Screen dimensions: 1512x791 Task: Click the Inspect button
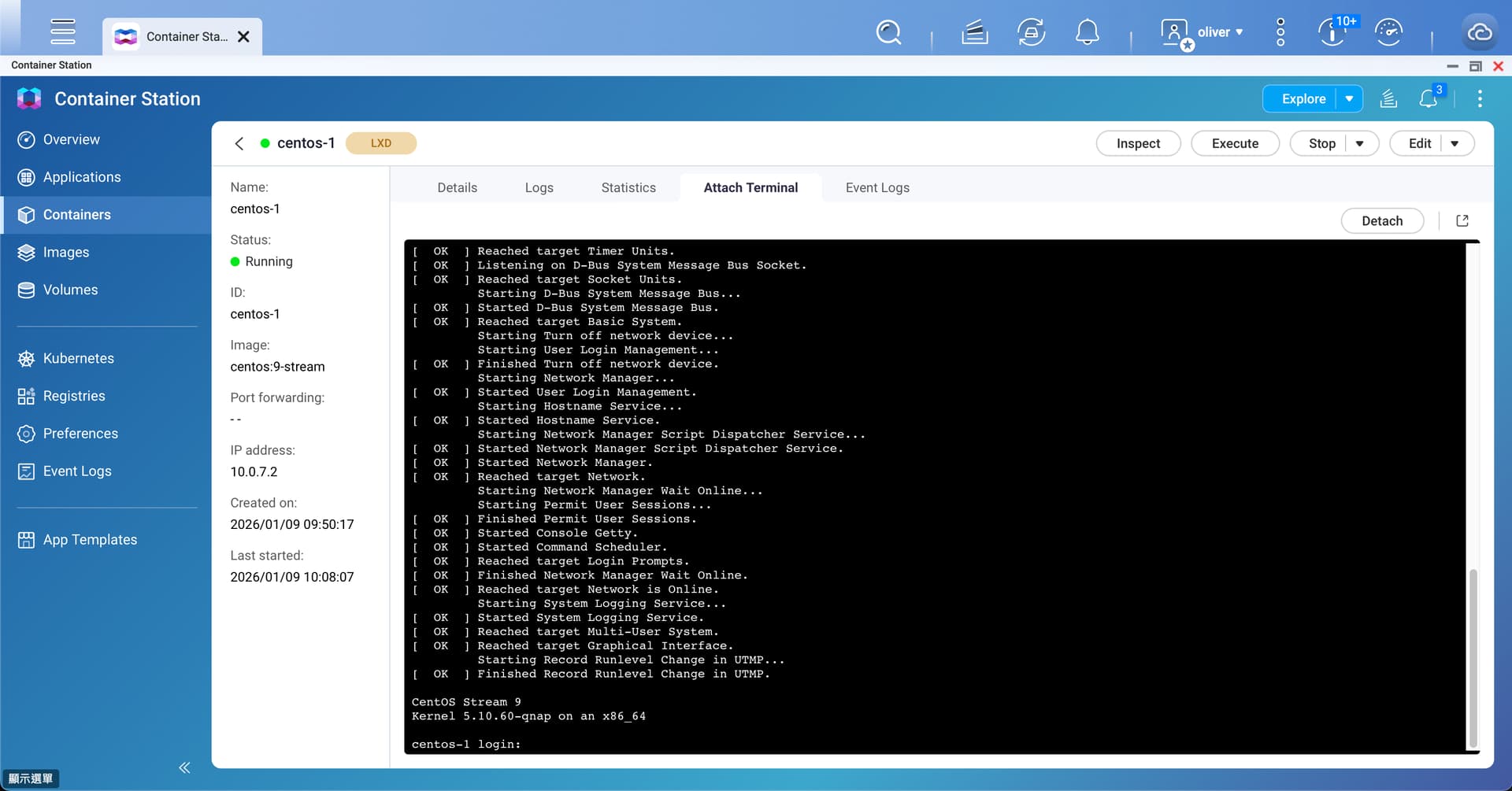click(x=1138, y=143)
